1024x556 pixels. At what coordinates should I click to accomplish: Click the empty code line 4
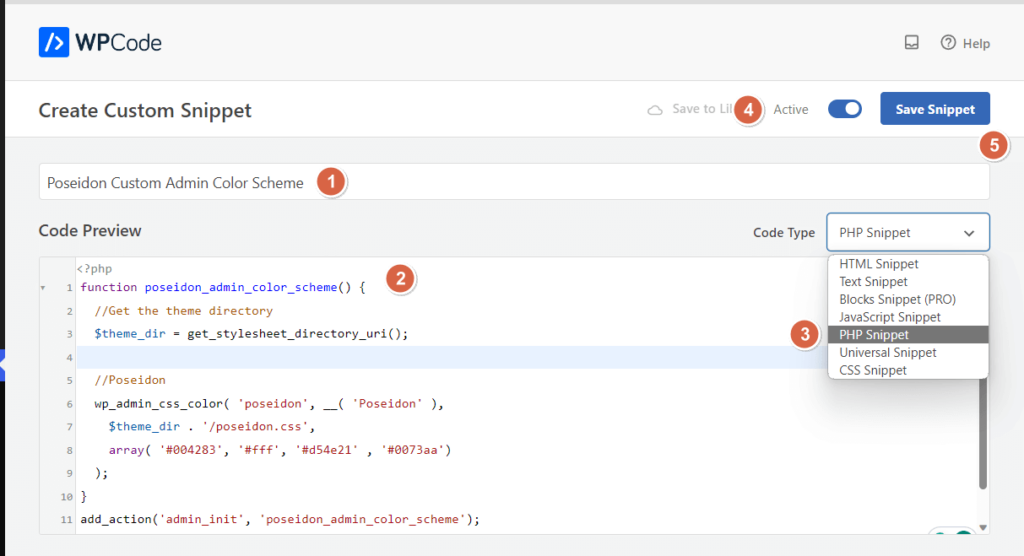(451, 357)
